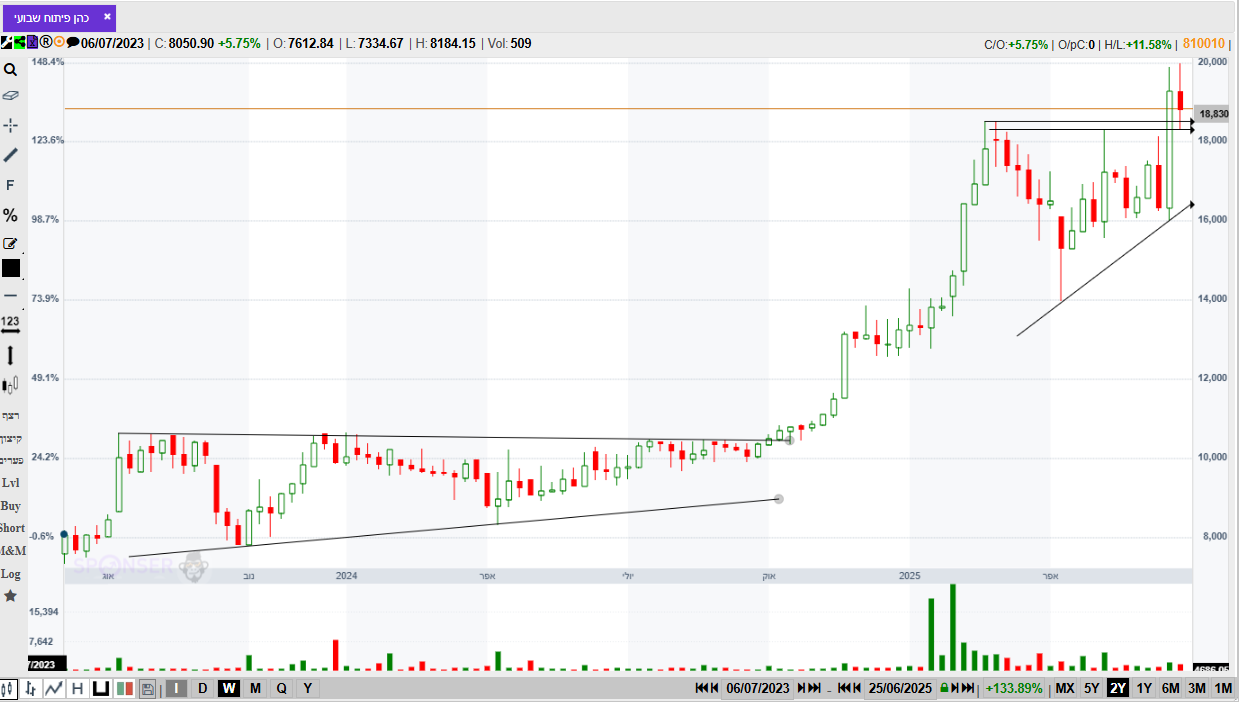Click the wrench settings icon
This screenshot has height=702, width=1240.
coord(6,42)
